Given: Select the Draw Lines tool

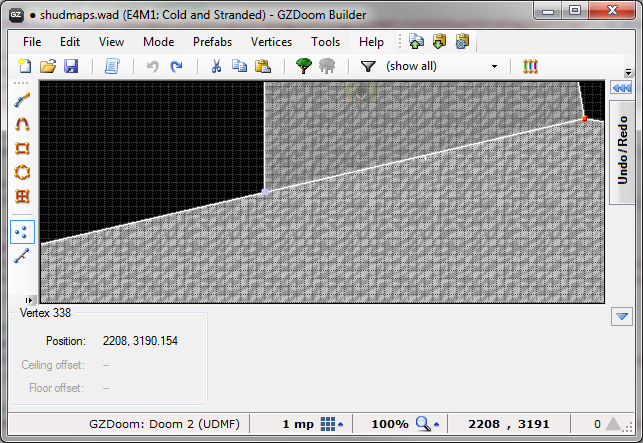Looking at the screenshot, I should tap(22, 100).
